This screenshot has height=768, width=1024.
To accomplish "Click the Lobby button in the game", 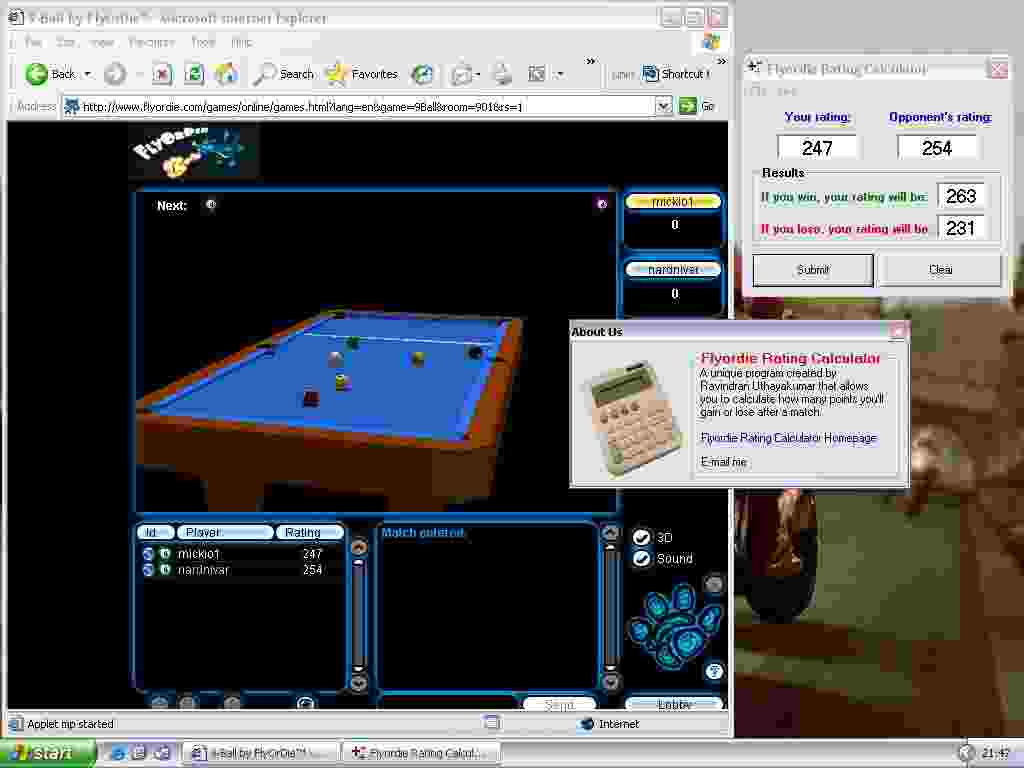I will [674, 704].
